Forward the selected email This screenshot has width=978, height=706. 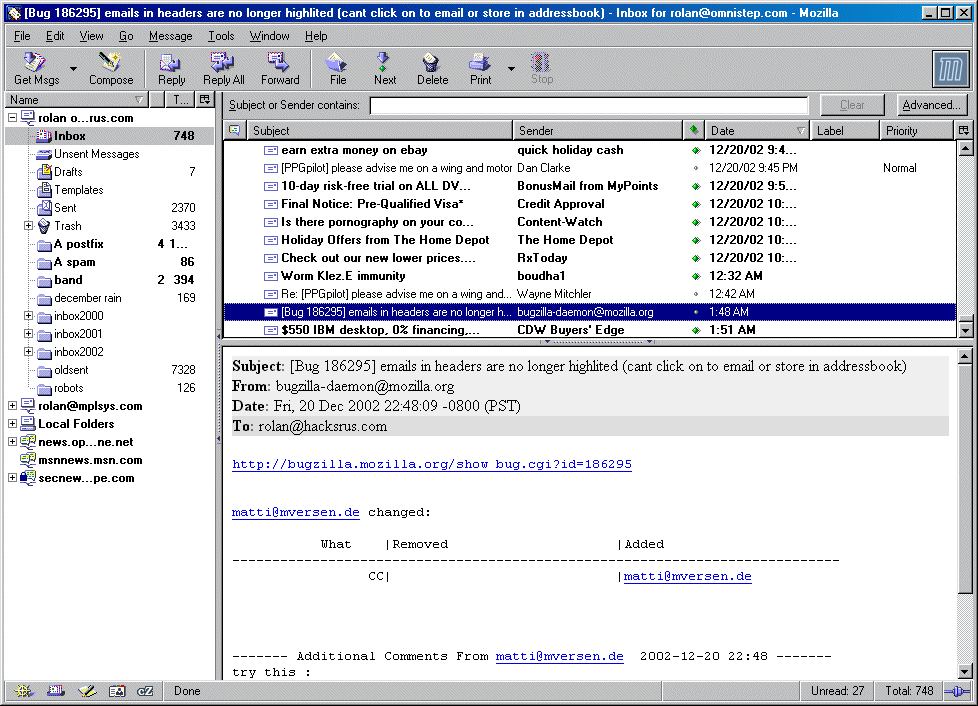(x=279, y=68)
